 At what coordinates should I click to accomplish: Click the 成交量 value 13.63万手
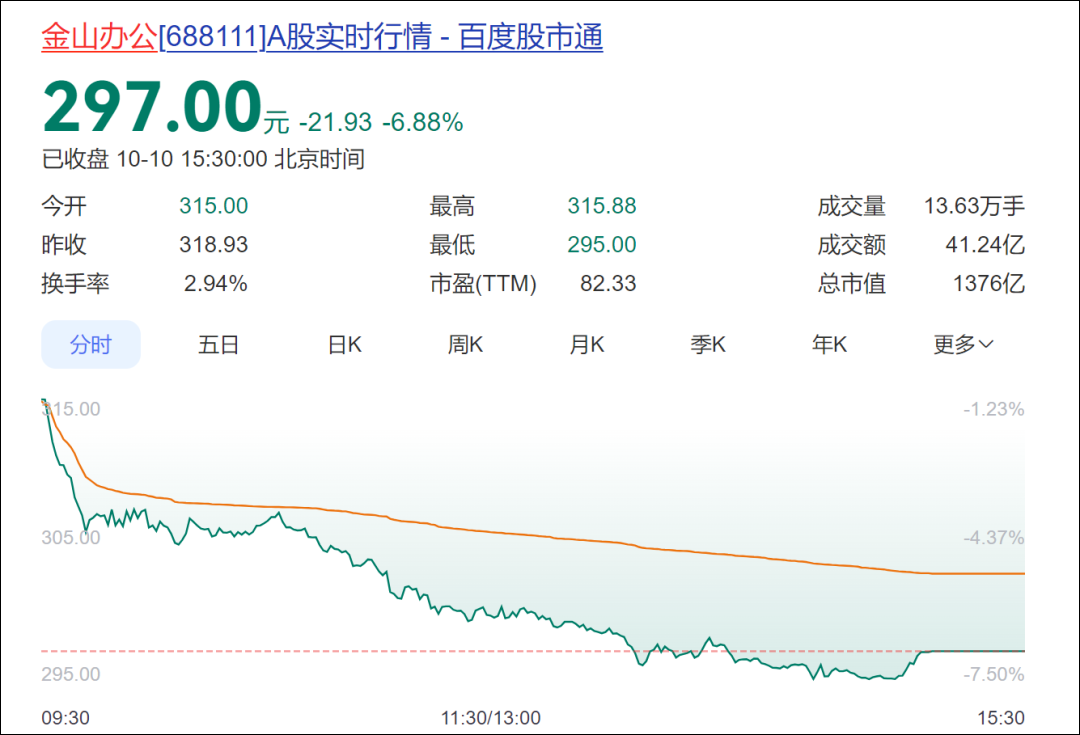click(974, 206)
